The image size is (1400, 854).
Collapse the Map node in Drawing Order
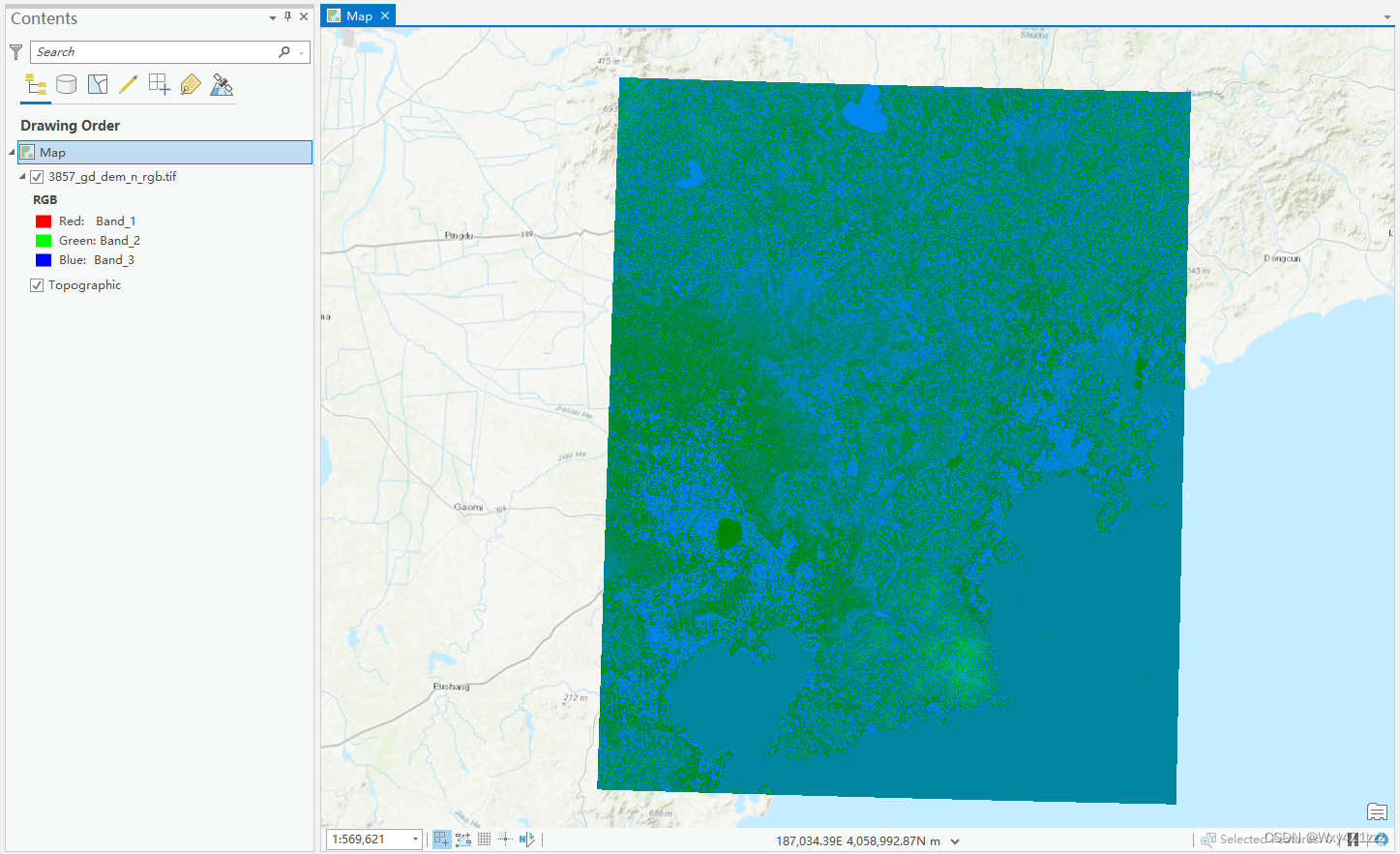12,152
